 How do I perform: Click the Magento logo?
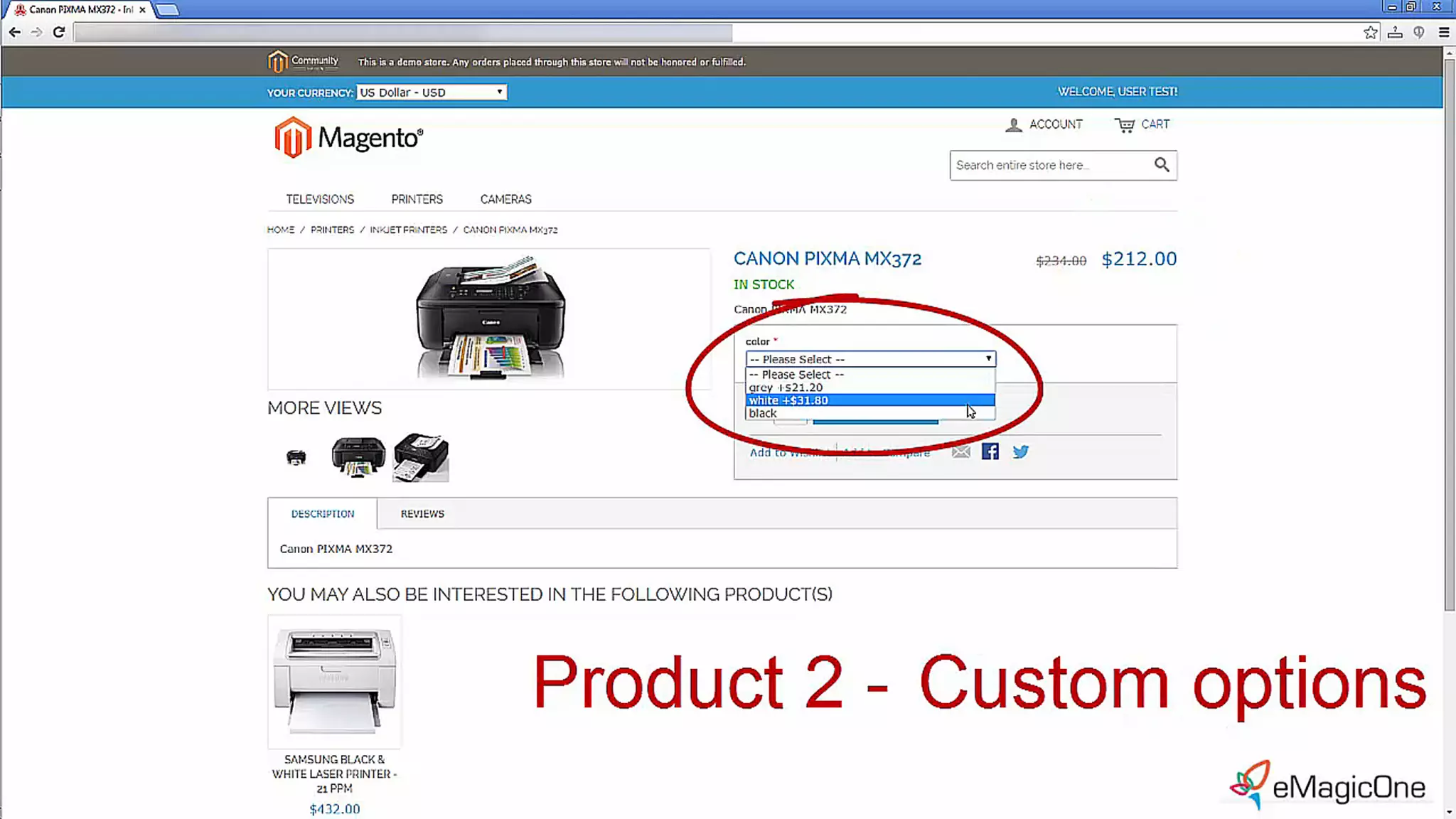click(x=348, y=137)
